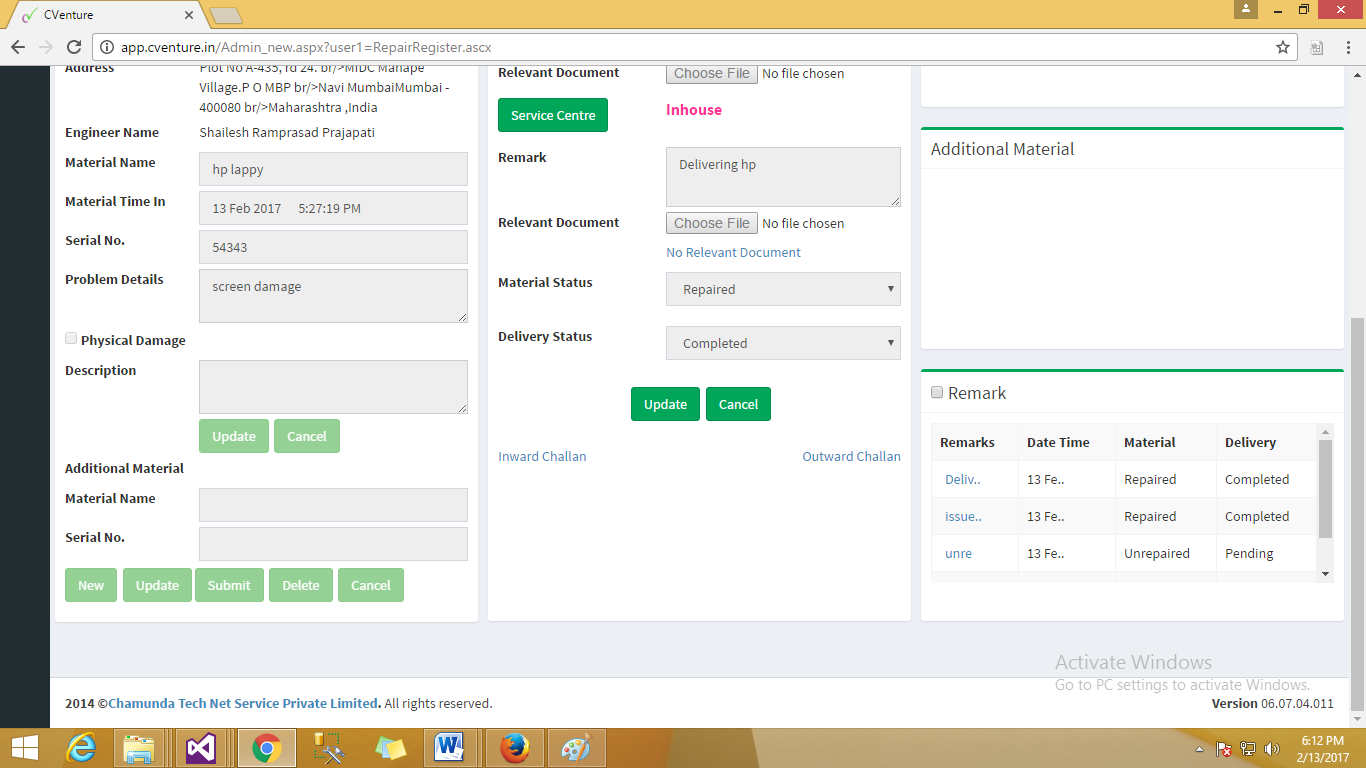Open the Delivery Status dropdown

783,343
